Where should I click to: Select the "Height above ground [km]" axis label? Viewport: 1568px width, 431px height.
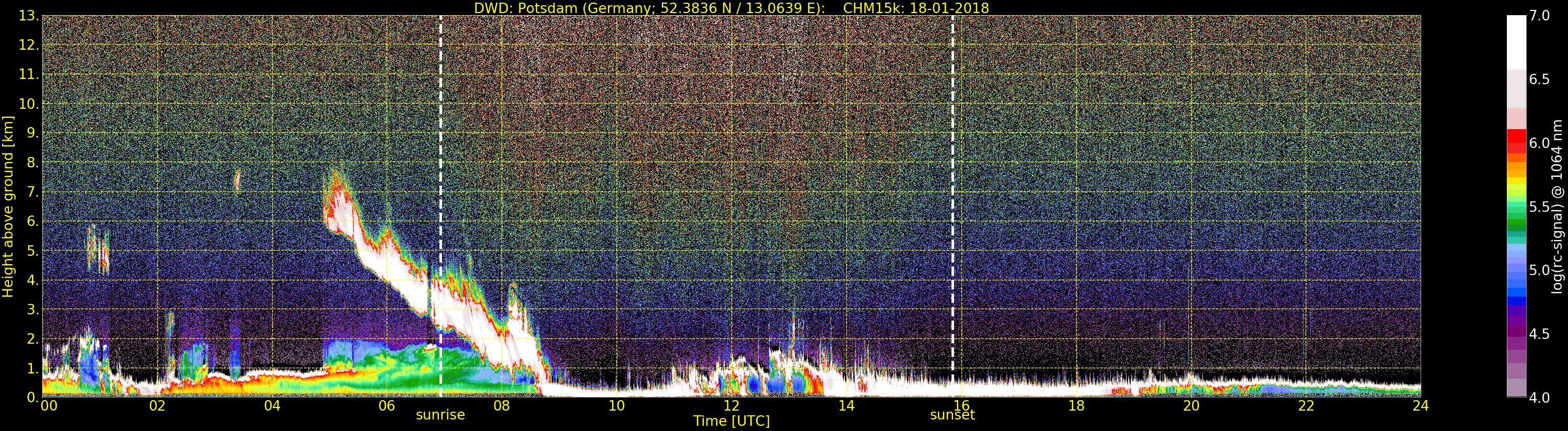(x=8, y=207)
